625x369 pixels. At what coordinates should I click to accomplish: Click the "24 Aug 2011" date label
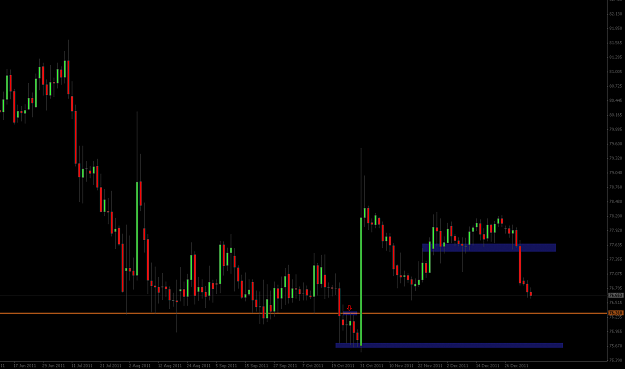199,365
